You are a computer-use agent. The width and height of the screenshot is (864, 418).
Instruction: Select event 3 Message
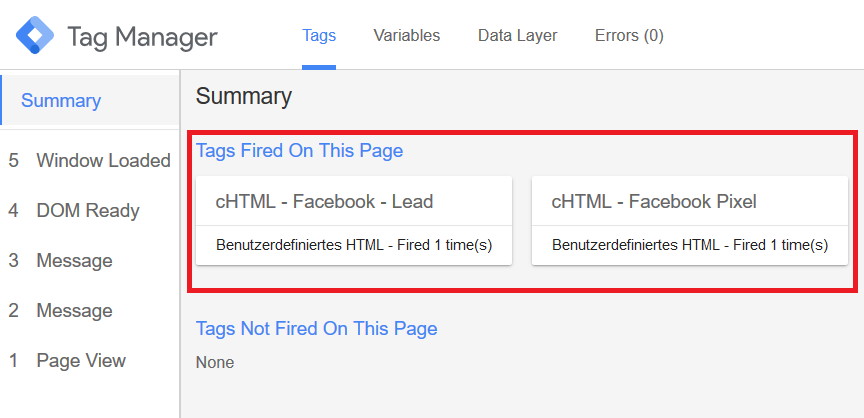(90, 260)
